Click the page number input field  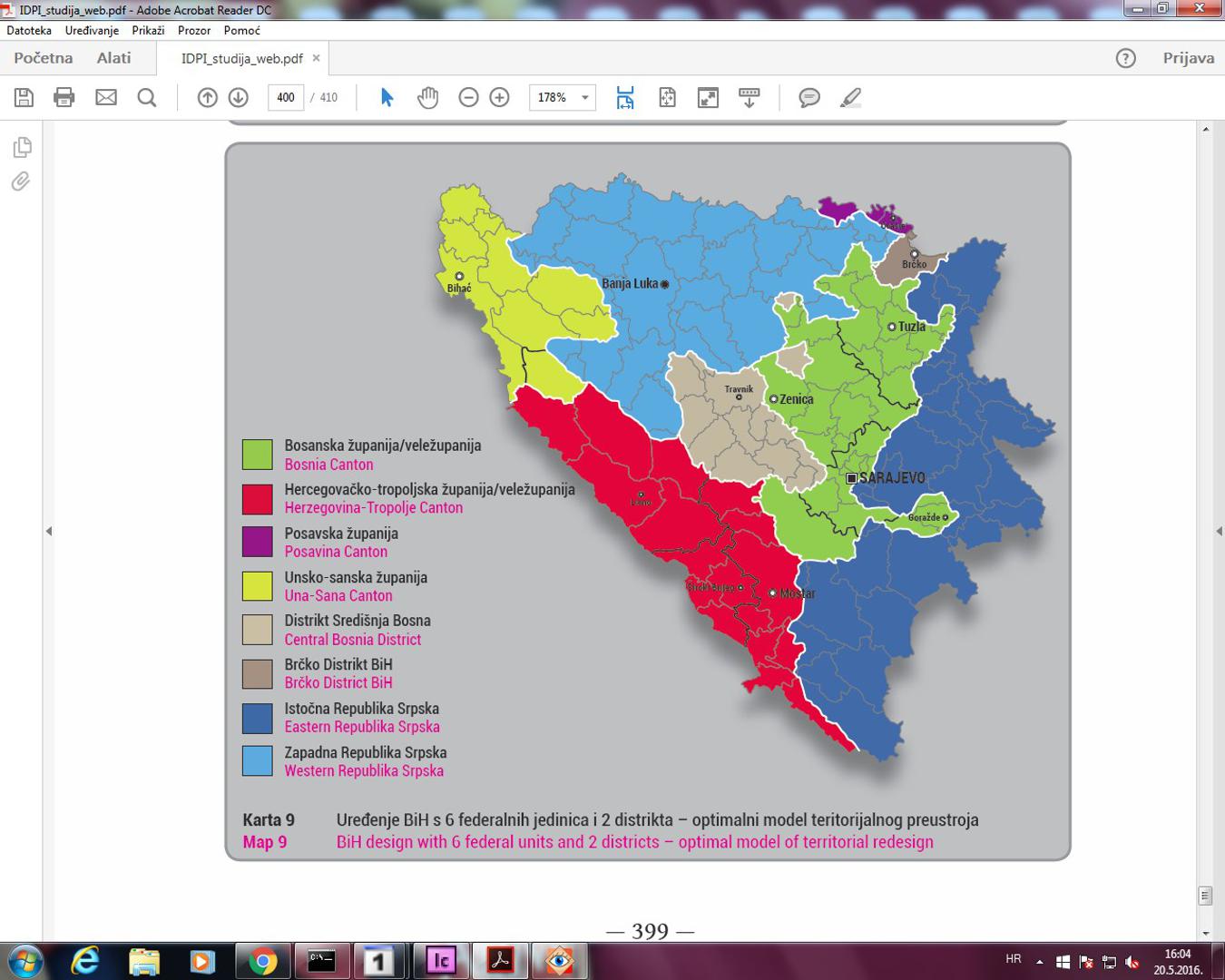pos(286,98)
